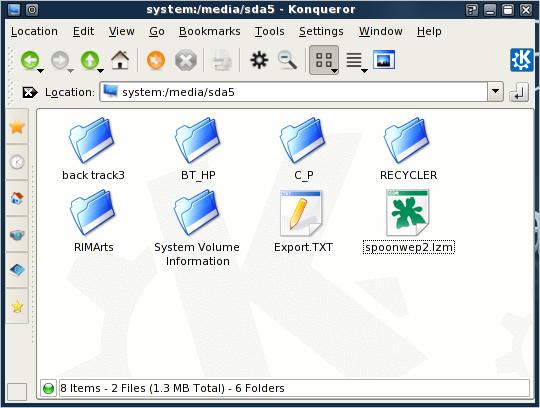This screenshot has width=540, height=408.
Task: Click the green status indicator light
Action: click(49, 388)
